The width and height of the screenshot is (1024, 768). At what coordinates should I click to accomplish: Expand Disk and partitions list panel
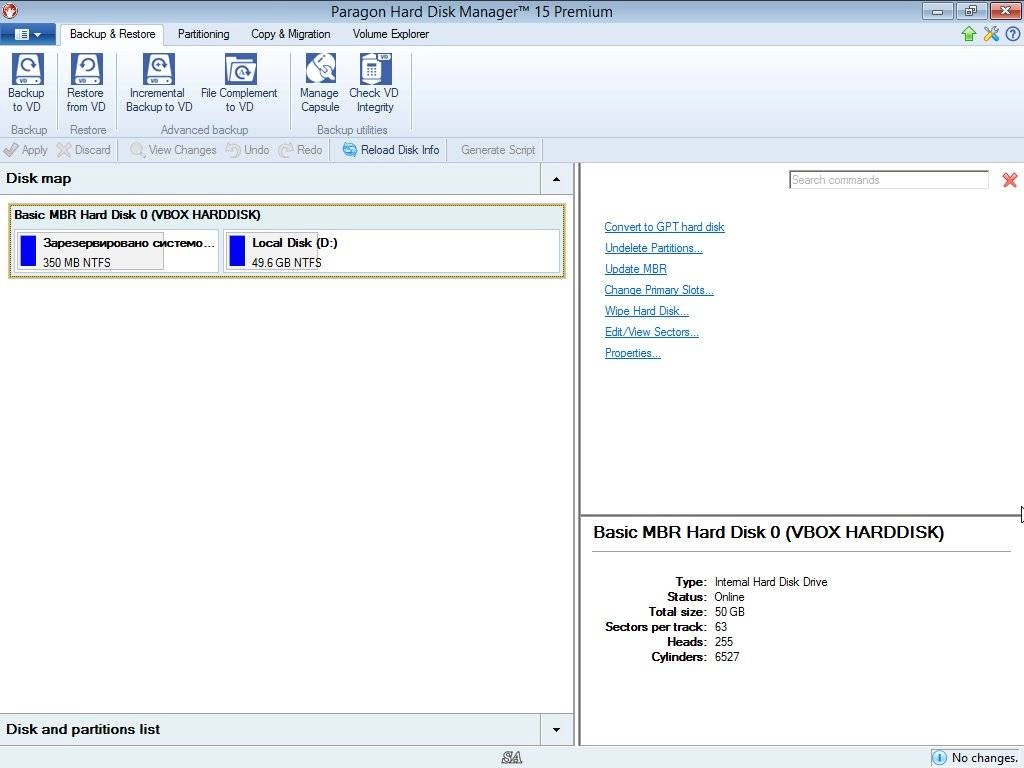point(556,729)
